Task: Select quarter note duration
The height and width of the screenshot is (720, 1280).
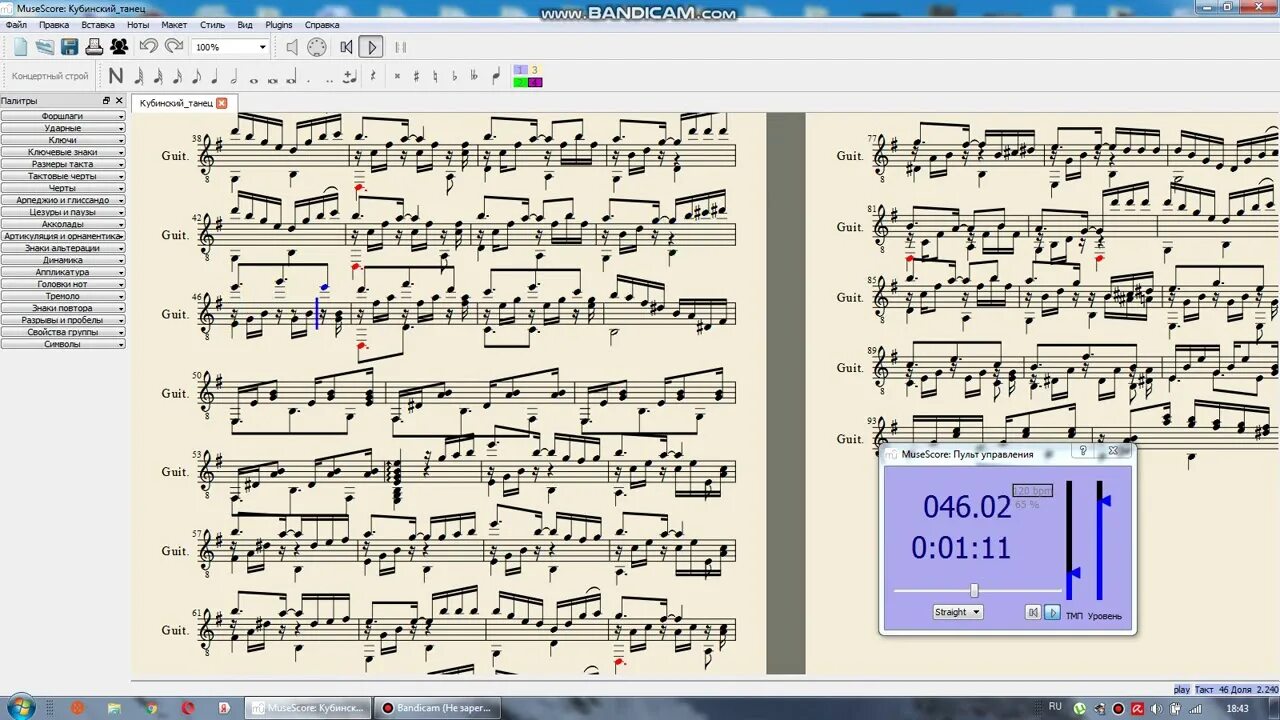Action: coord(214,76)
